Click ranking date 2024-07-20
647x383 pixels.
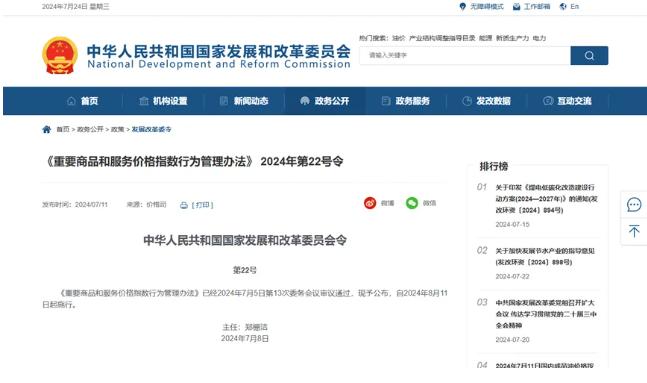512,340
